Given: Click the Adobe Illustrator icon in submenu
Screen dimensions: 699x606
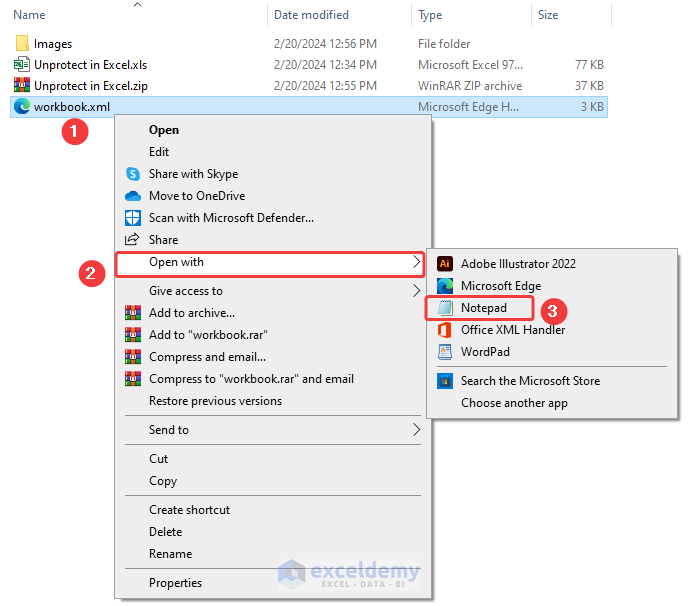Looking at the screenshot, I should (444, 264).
